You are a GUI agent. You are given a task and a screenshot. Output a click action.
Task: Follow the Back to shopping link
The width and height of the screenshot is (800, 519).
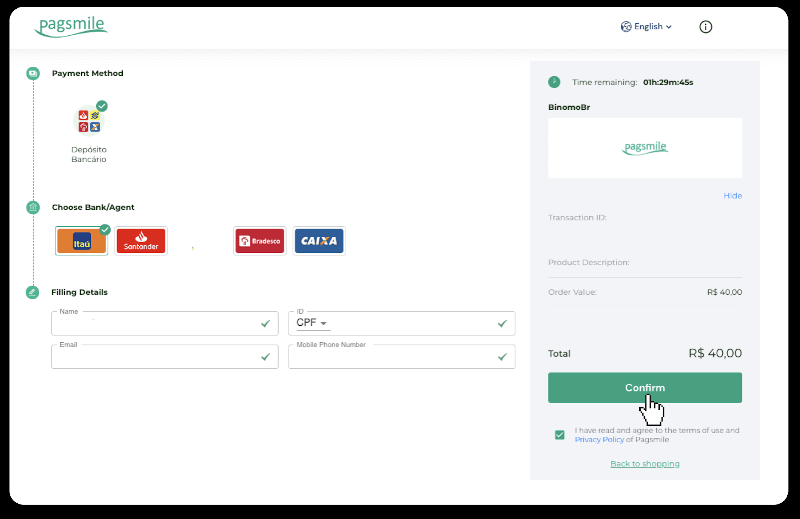645,464
